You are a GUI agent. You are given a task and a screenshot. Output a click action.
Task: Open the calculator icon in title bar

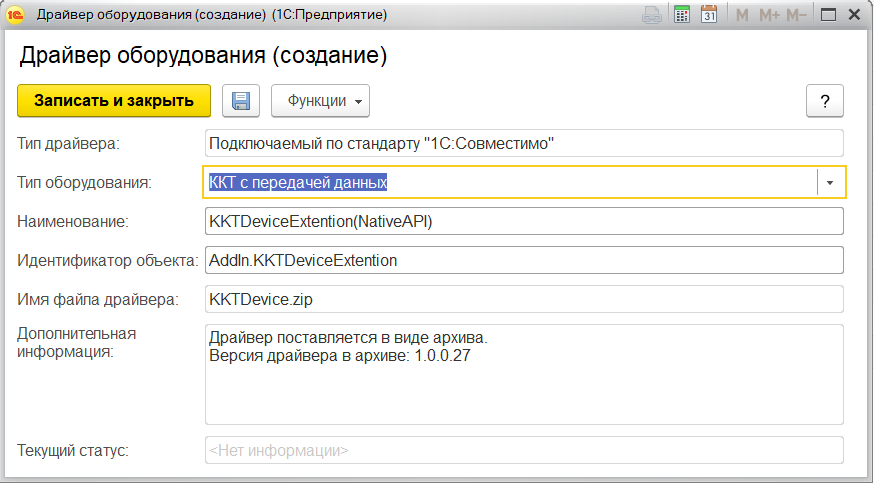pos(682,15)
